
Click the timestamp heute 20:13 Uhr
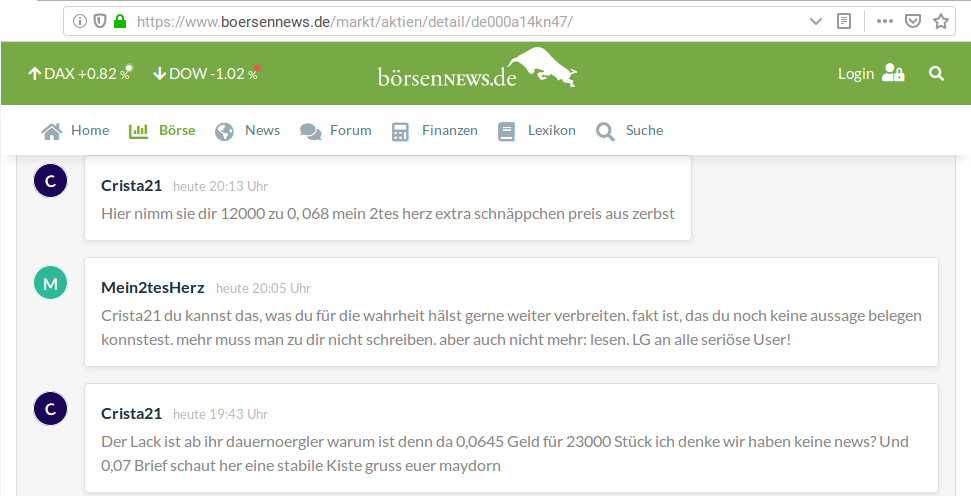point(220,186)
